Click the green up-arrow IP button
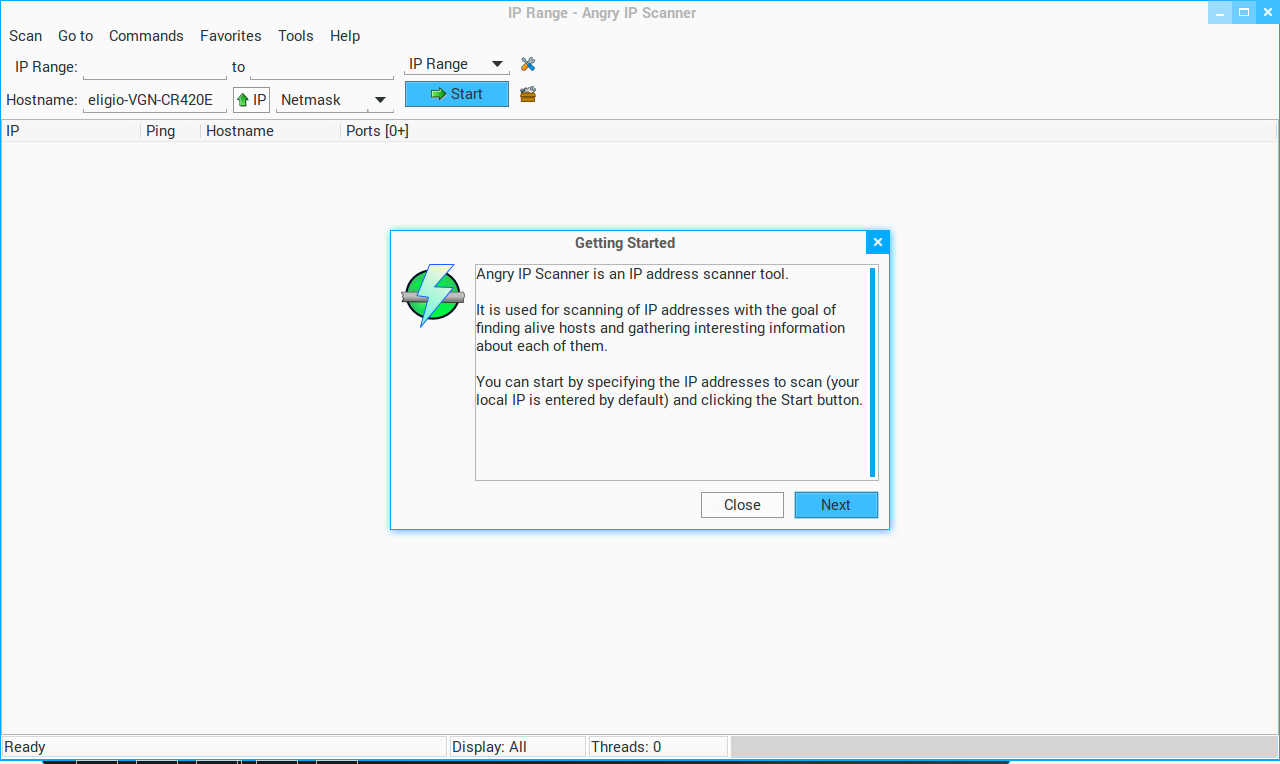The image size is (1280, 764). (x=251, y=100)
